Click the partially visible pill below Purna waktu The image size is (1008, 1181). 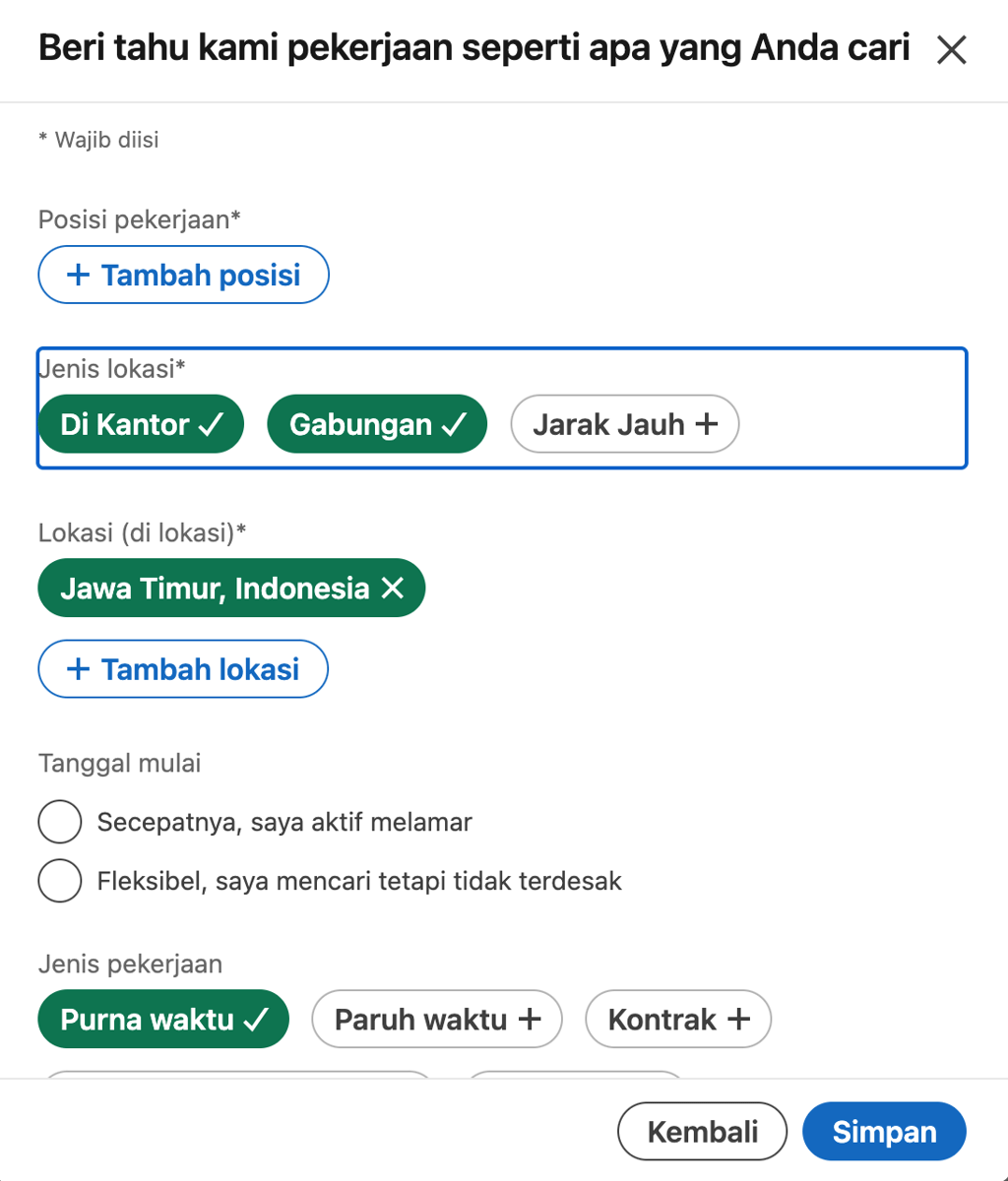(236, 1078)
